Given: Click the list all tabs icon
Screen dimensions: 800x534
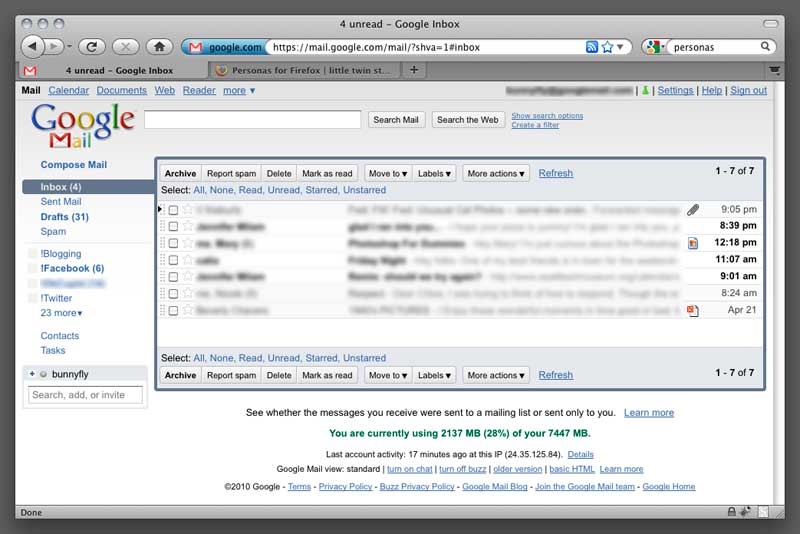Looking at the screenshot, I should (x=774, y=70).
